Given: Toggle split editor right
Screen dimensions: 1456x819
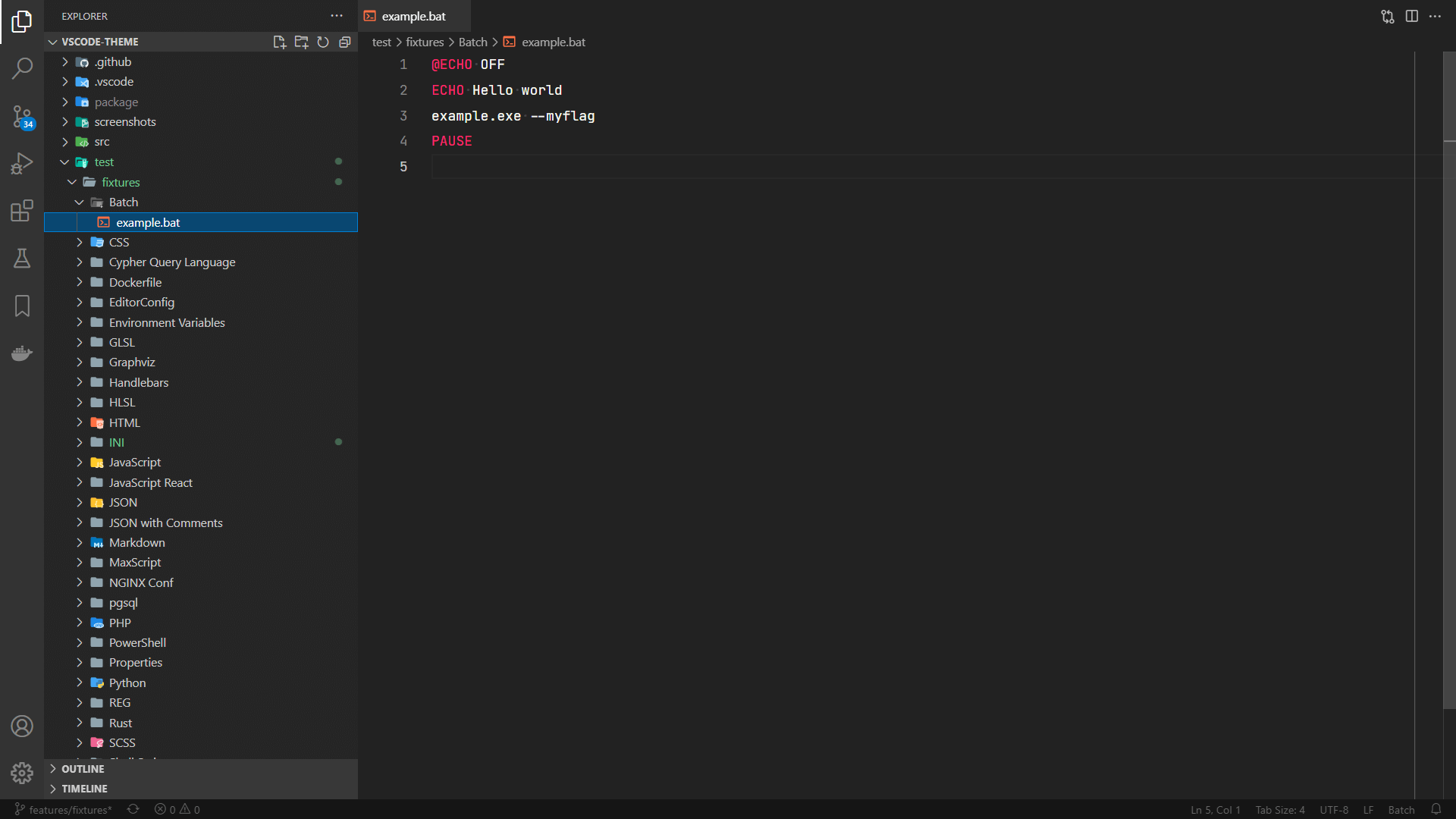Looking at the screenshot, I should (x=1411, y=16).
